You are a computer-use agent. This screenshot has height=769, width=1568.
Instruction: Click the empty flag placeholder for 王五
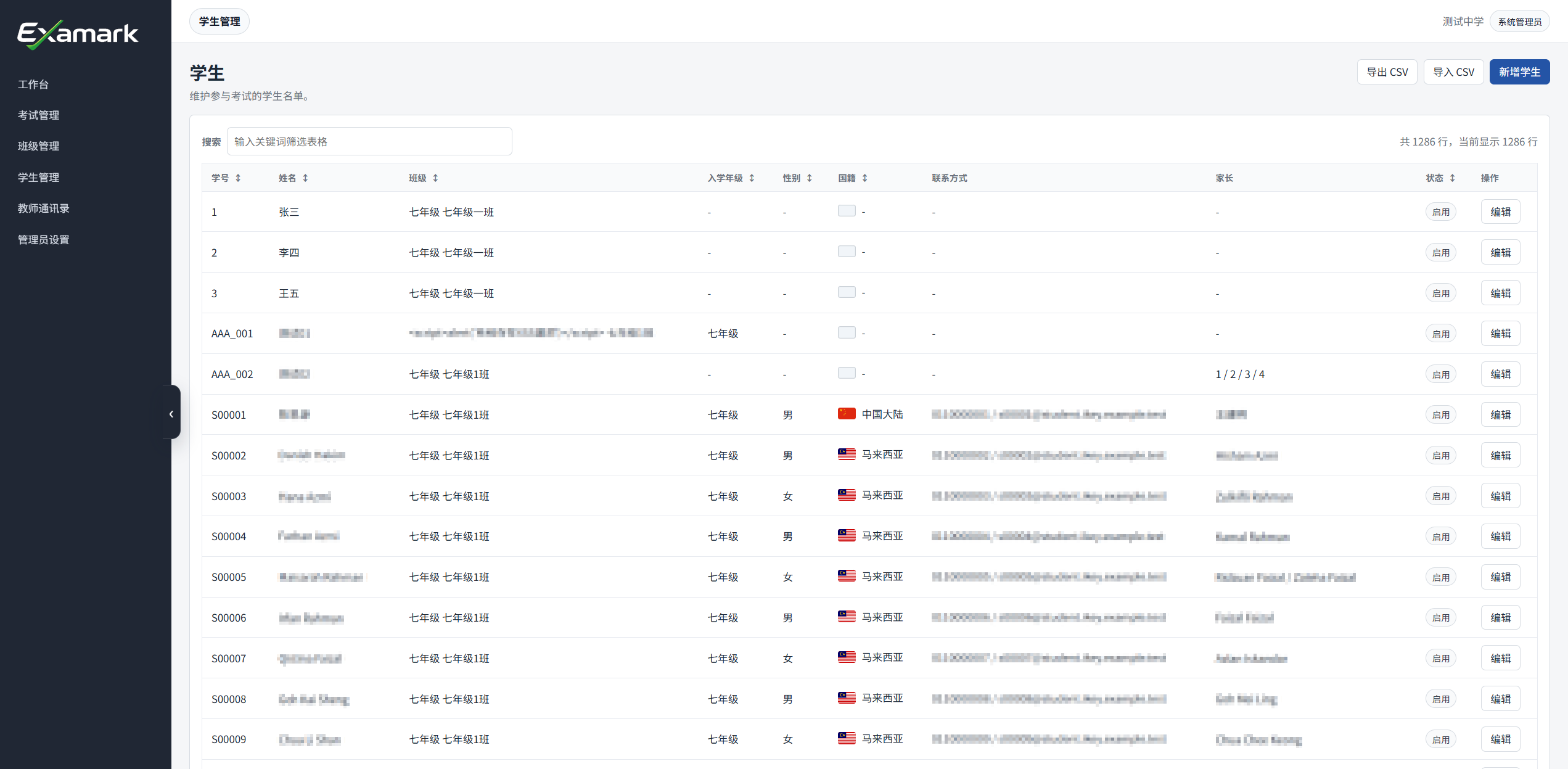point(847,292)
